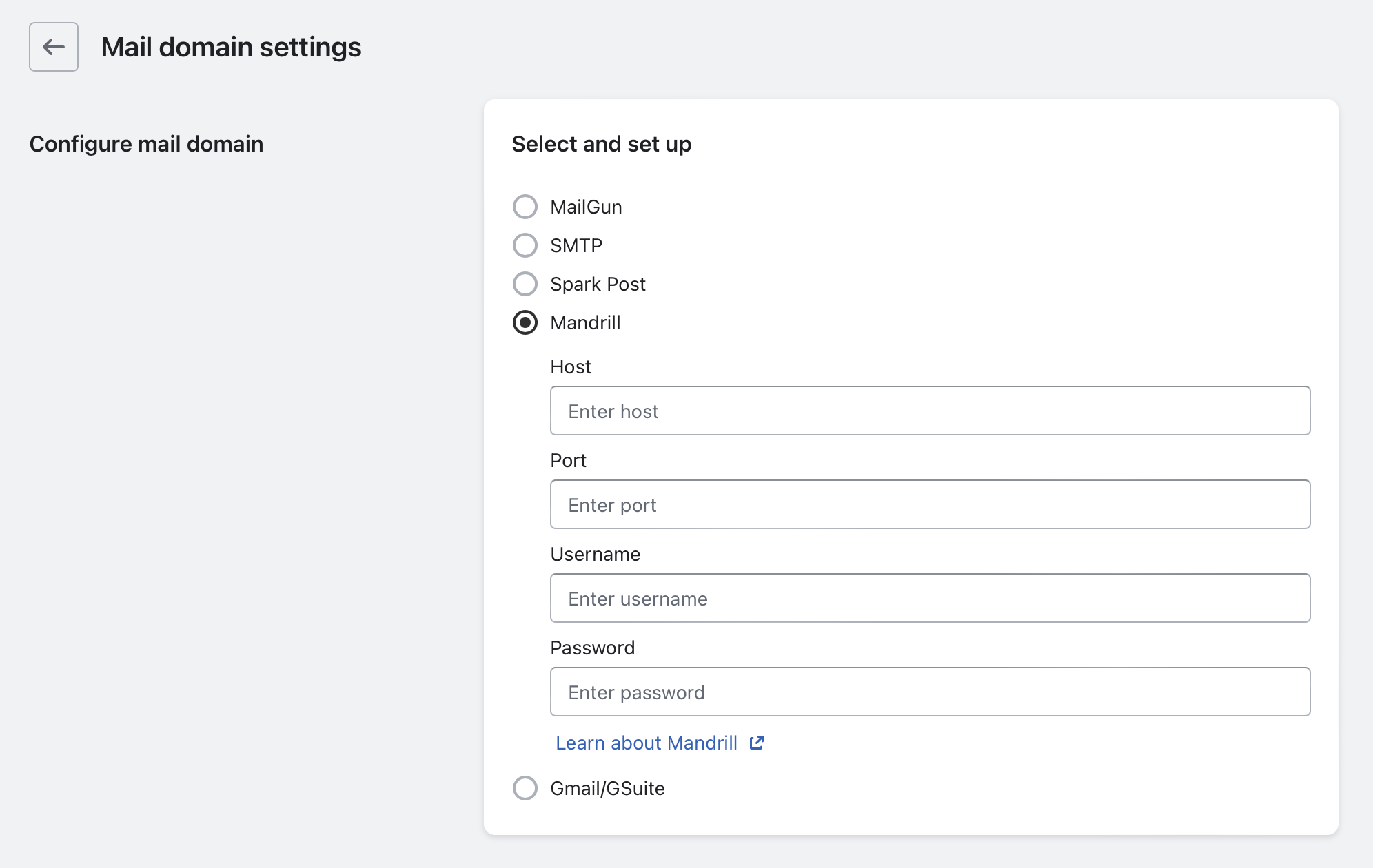The height and width of the screenshot is (868, 1373).
Task: Click the selected Mandrill radio button
Action: [x=525, y=322]
